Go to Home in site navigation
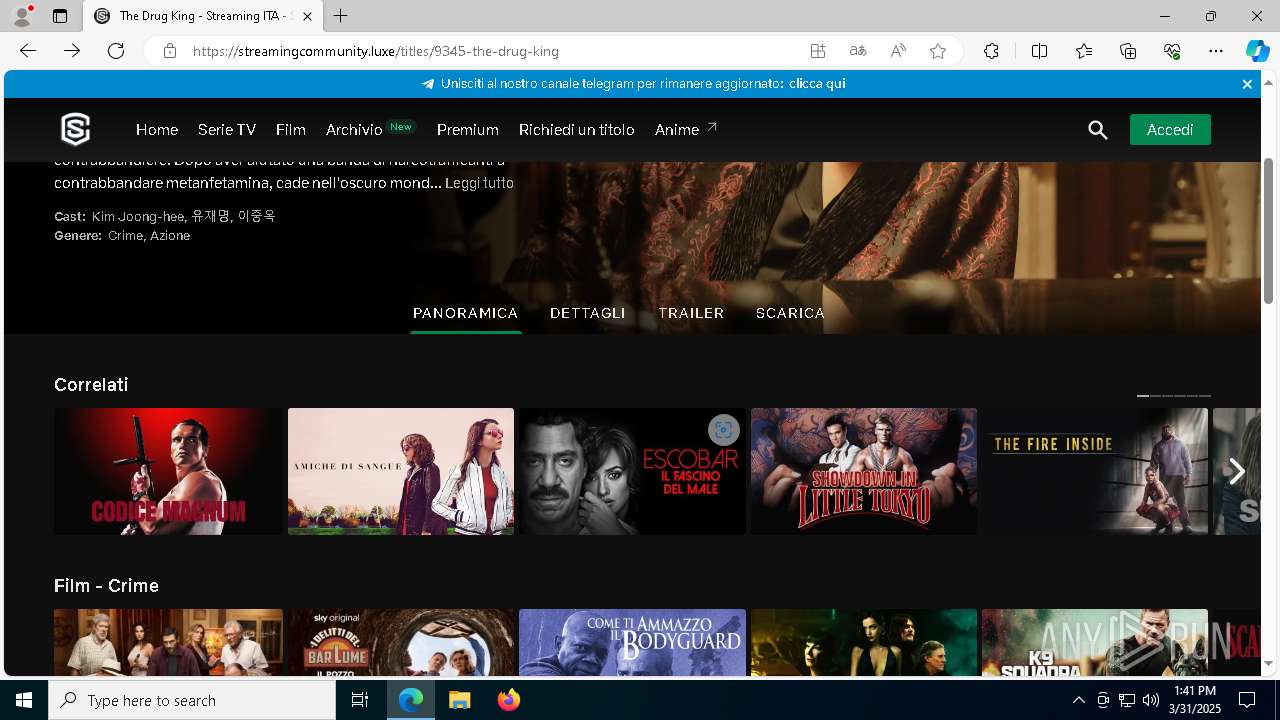This screenshot has width=1280, height=720. [x=157, y=130]
